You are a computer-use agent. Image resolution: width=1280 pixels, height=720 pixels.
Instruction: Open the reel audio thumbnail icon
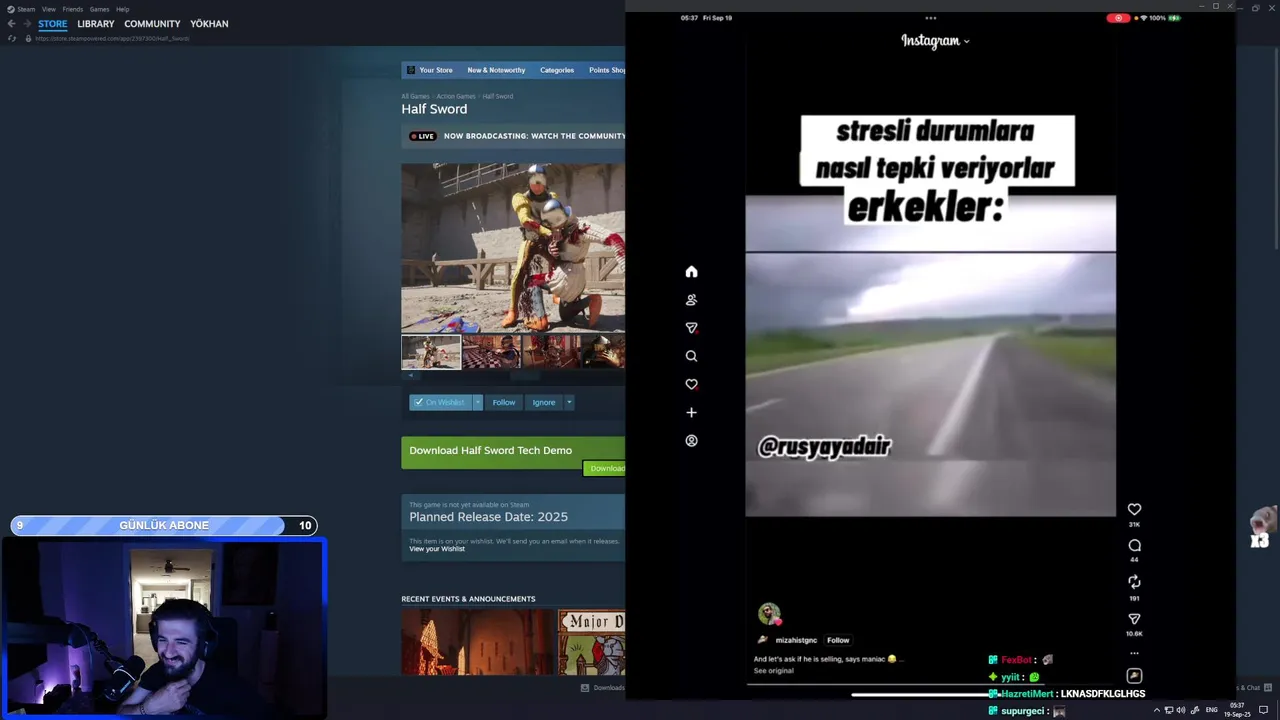tap(1134, 676)
